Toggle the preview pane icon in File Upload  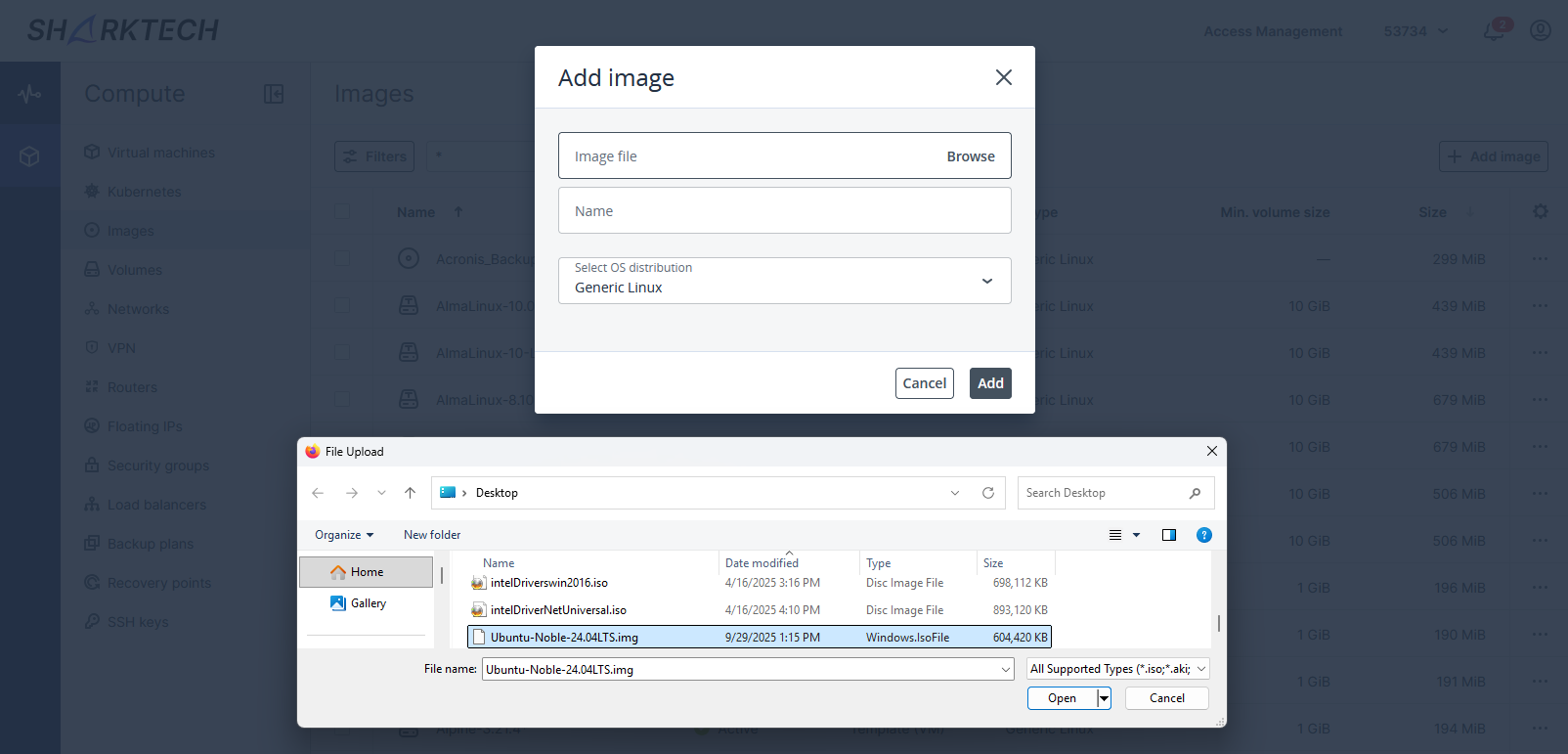pos(1168,535)
